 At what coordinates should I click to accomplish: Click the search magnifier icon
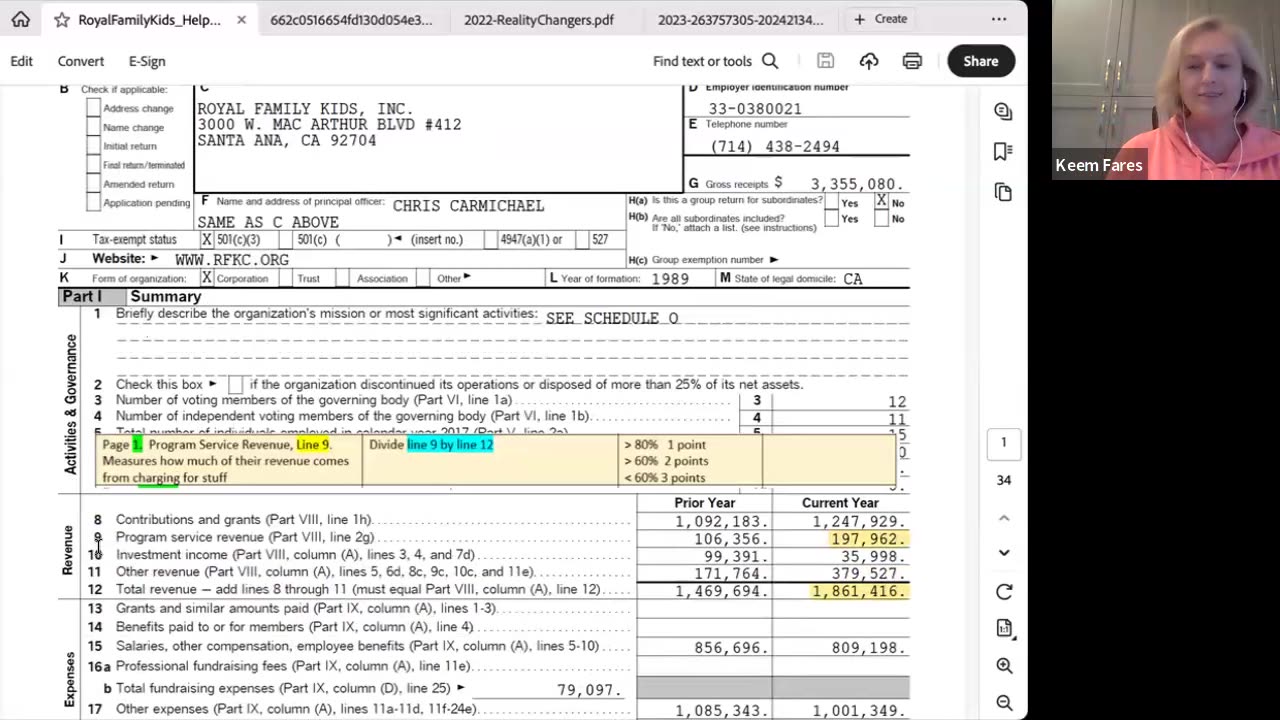(x=770, y=61)
